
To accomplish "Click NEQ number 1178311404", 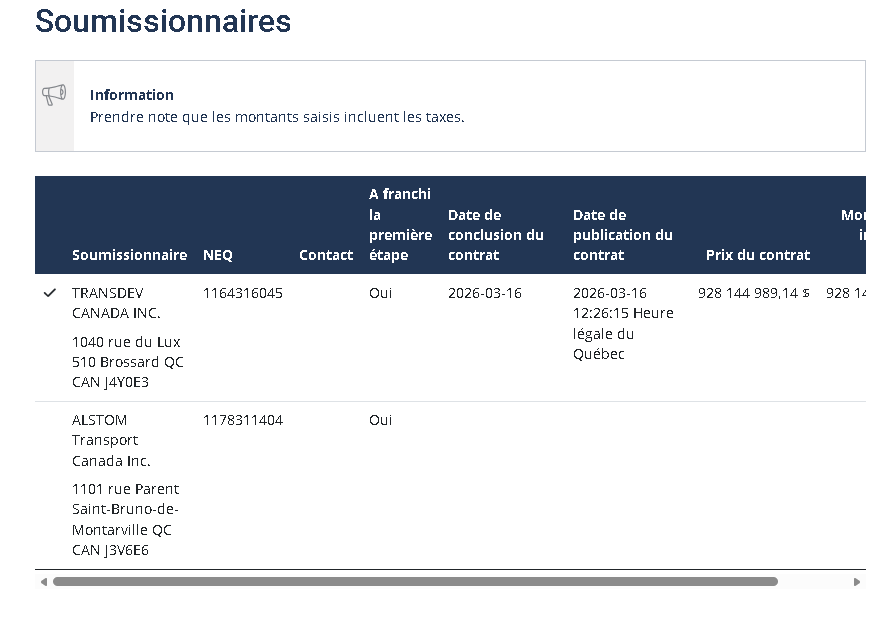I will pyautogui.click(x=243, y=420).
